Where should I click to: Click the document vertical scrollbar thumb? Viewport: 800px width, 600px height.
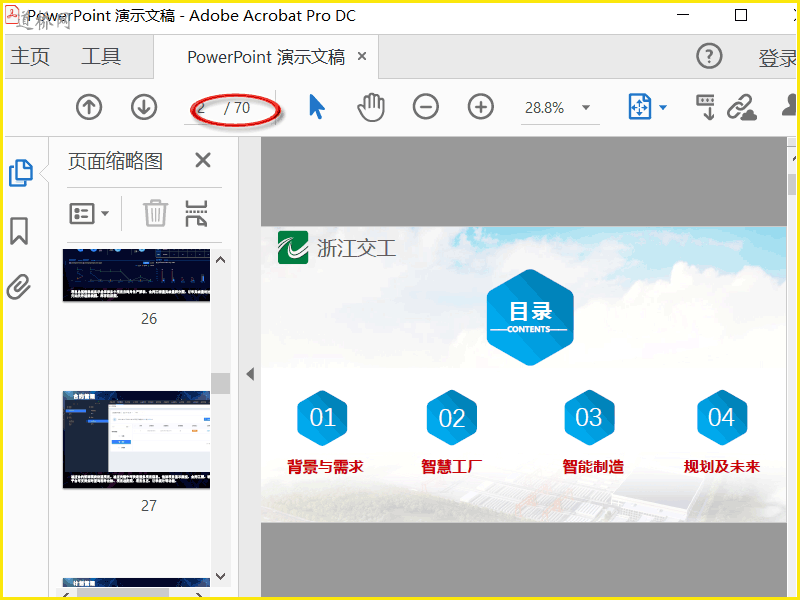coord(791,184)
